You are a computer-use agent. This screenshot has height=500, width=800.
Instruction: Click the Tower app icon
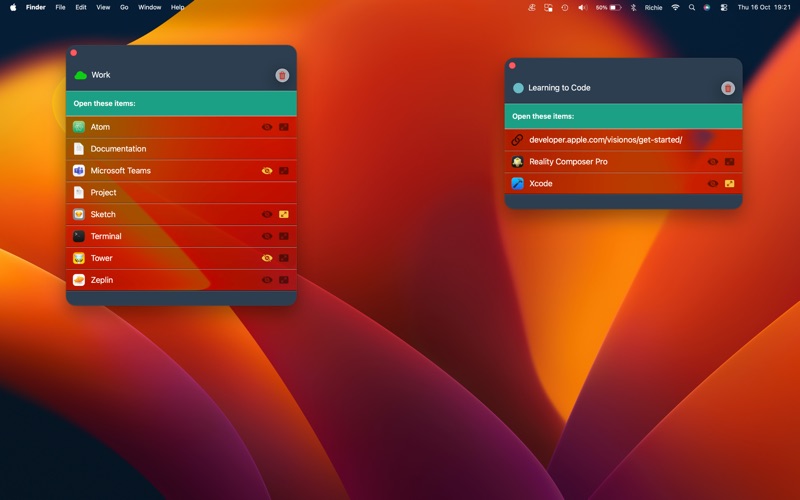(79, 258)
